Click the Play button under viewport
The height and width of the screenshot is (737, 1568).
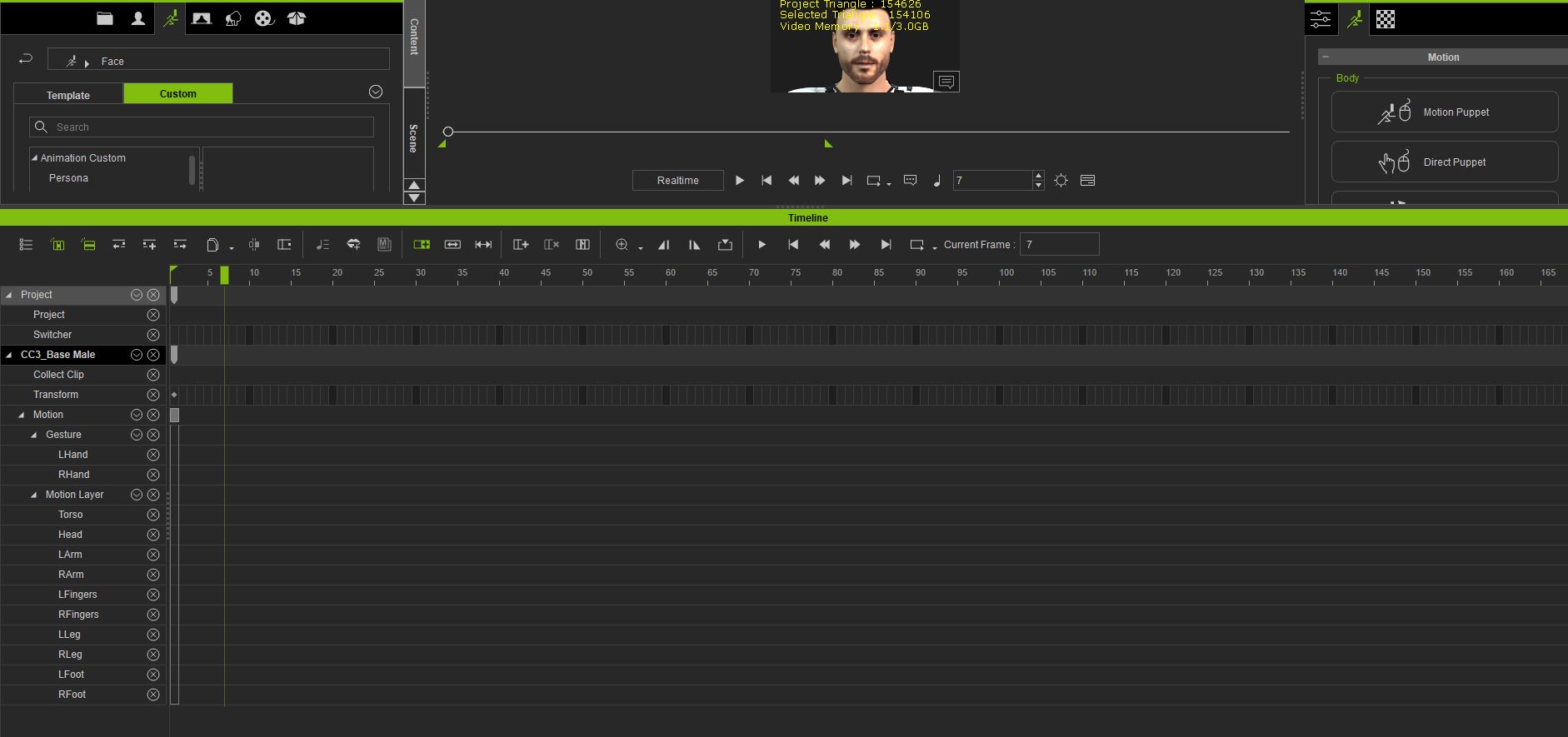739,180
